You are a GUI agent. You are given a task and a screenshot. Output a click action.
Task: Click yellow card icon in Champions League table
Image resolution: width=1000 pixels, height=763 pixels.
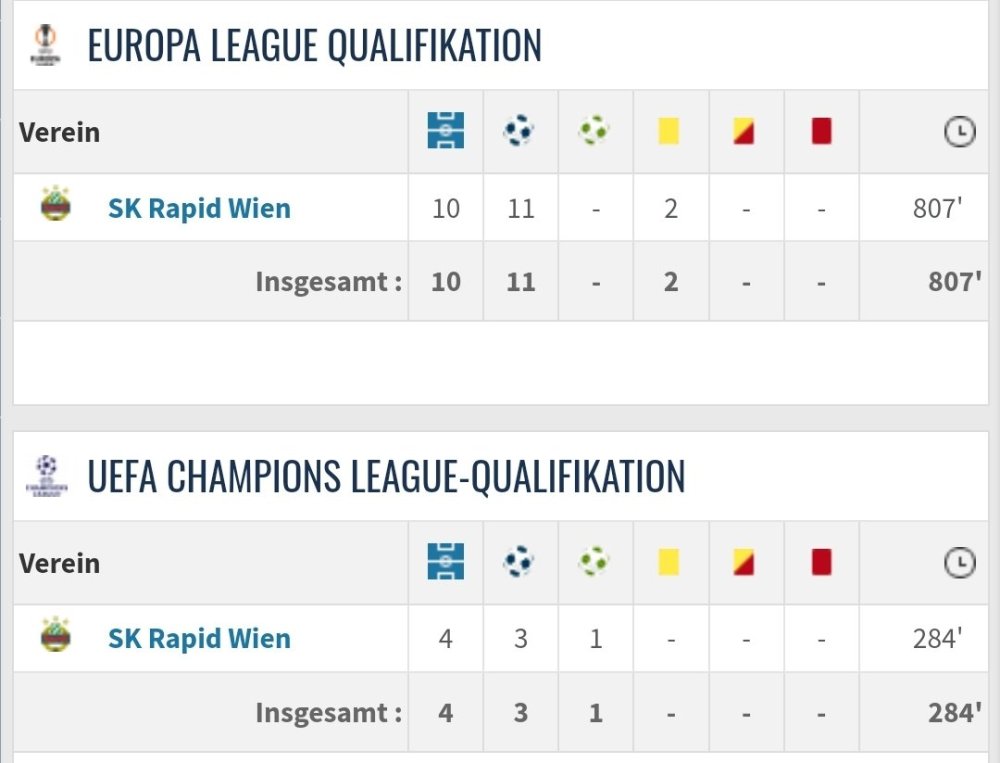tap(669, 562)
